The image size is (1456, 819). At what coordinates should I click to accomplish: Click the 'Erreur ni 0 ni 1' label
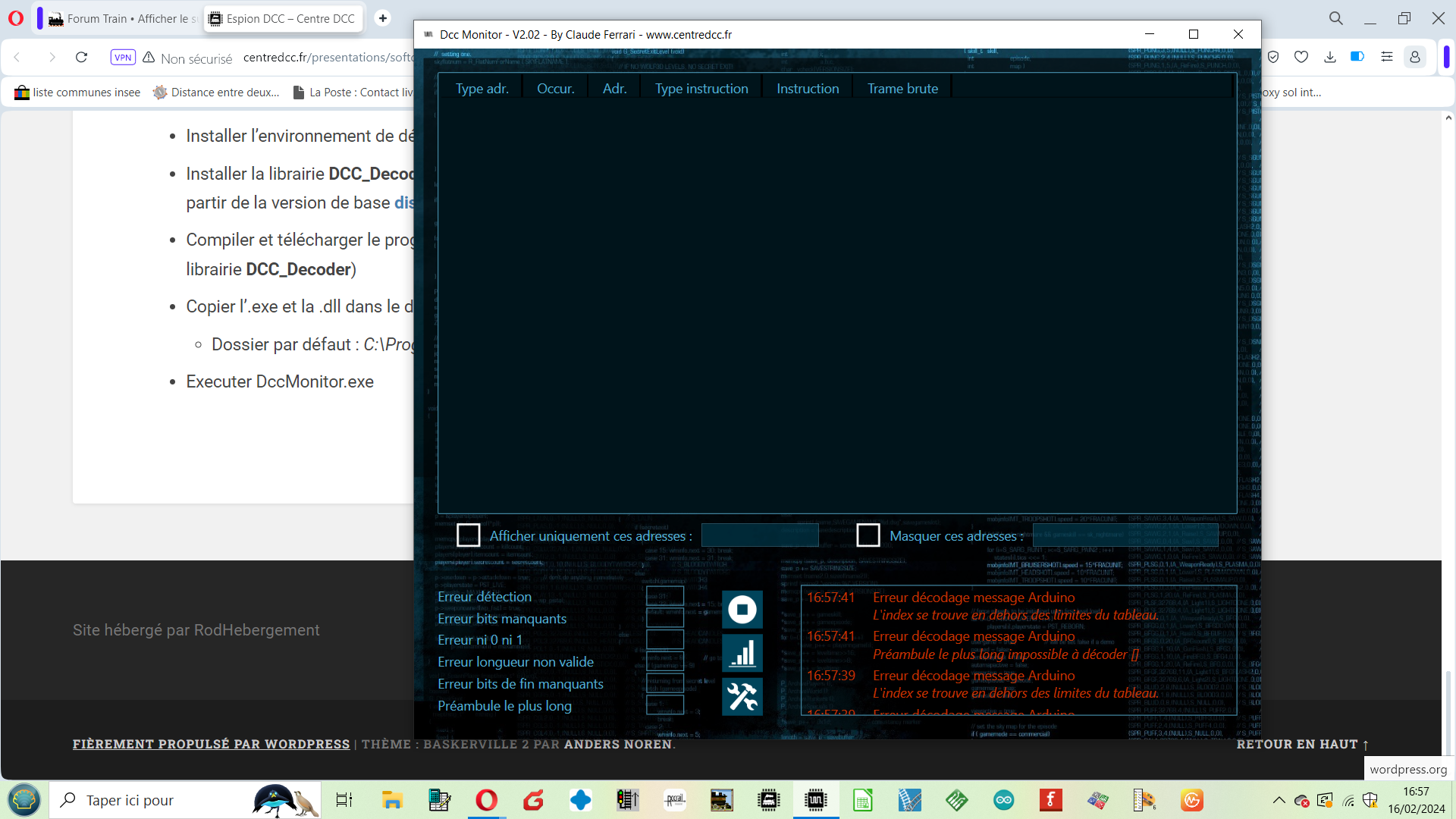pos(480,640)
